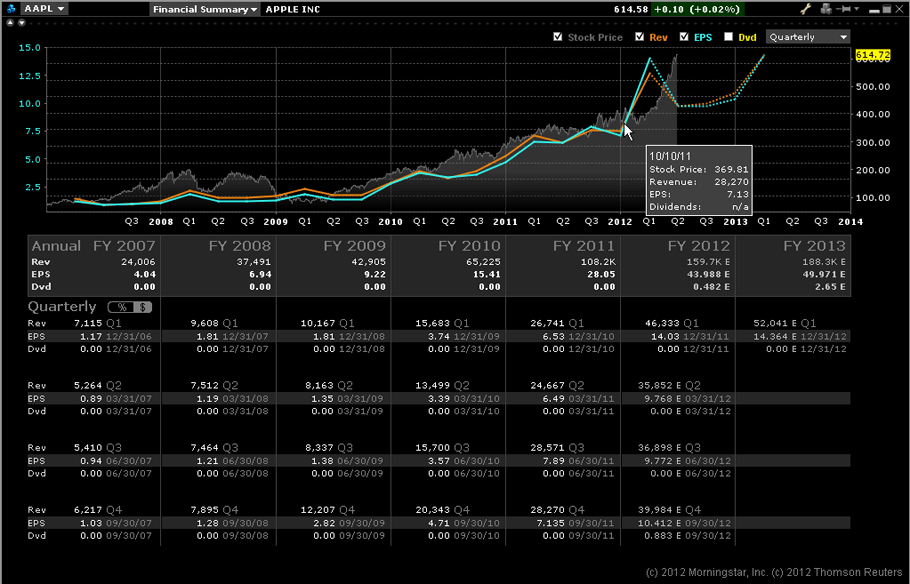Click the green +0.10 (+0.02%) change
Screen dimensions: 910x584
[x=697, y=9]
